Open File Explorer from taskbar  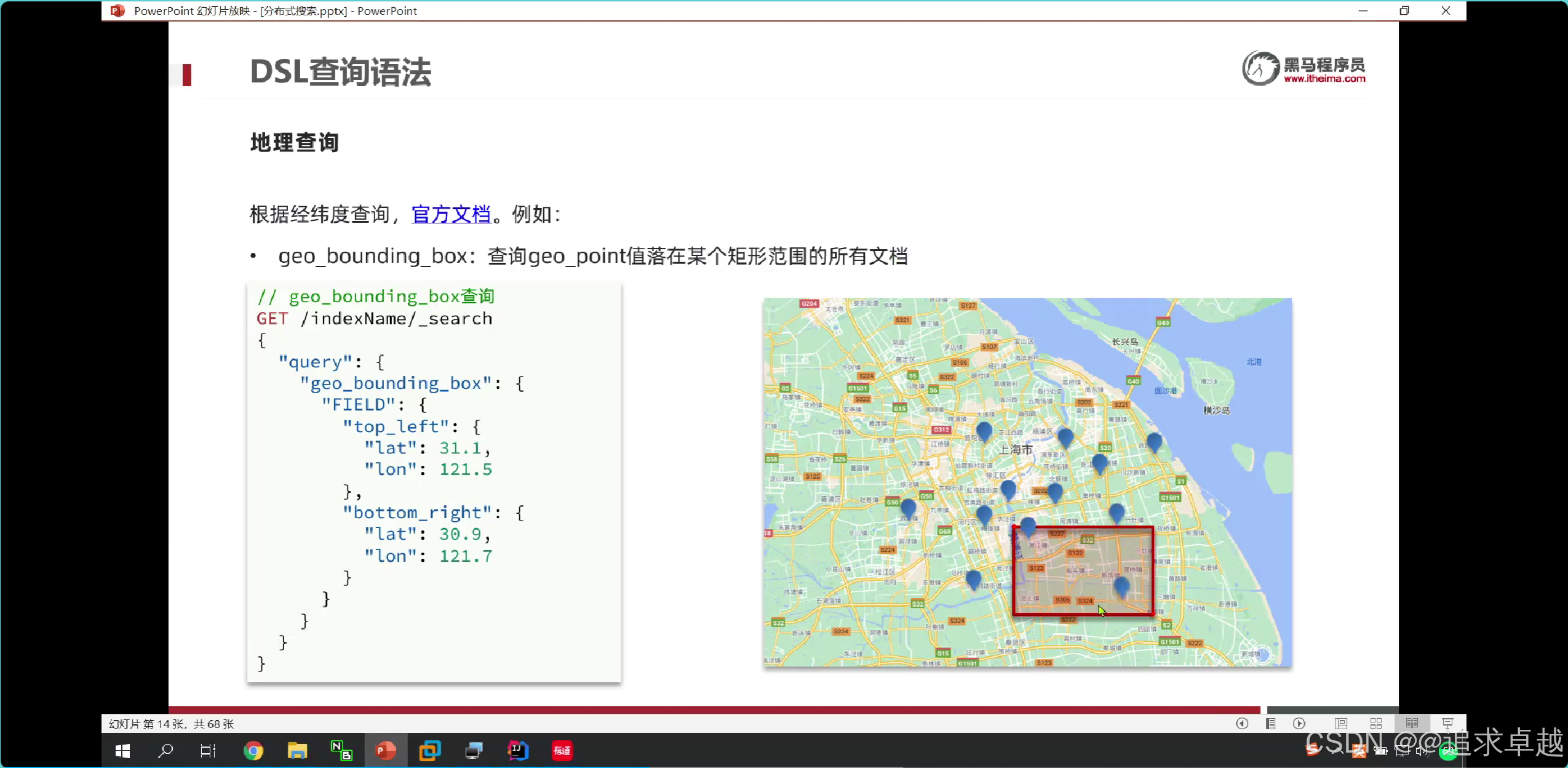click(297, 751)
